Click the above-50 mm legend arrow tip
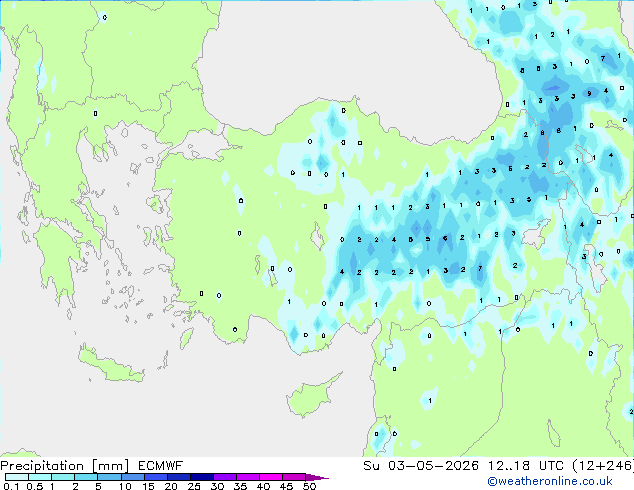 click(x=317, y=477)
